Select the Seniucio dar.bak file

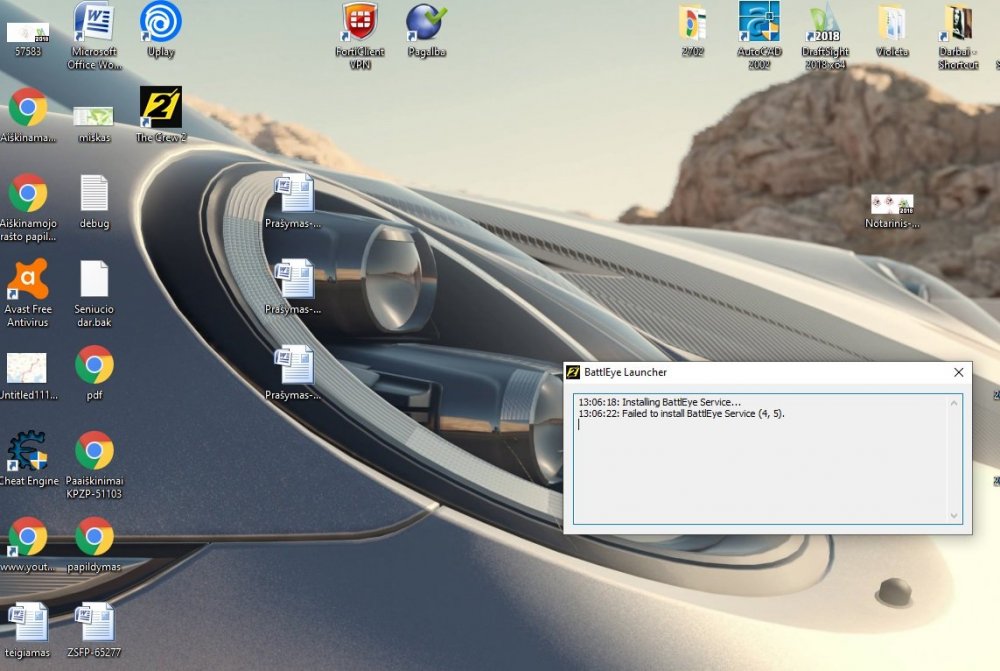point(94,280)
